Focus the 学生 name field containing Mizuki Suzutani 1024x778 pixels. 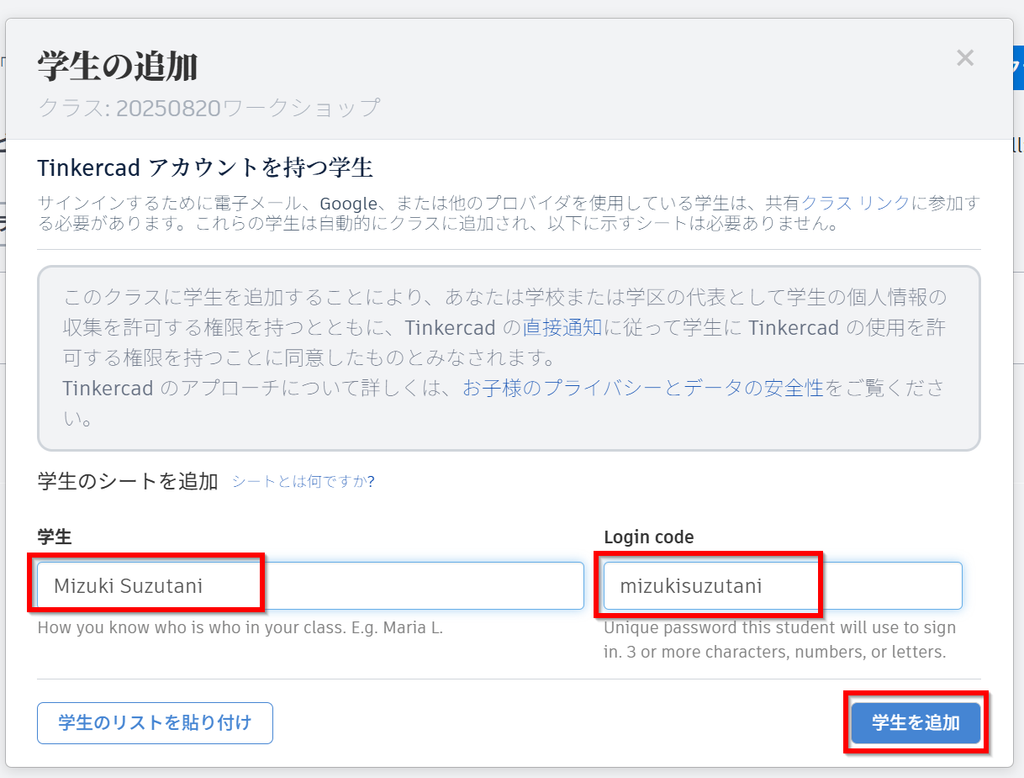pyautogui.click(x=310, y=586)
